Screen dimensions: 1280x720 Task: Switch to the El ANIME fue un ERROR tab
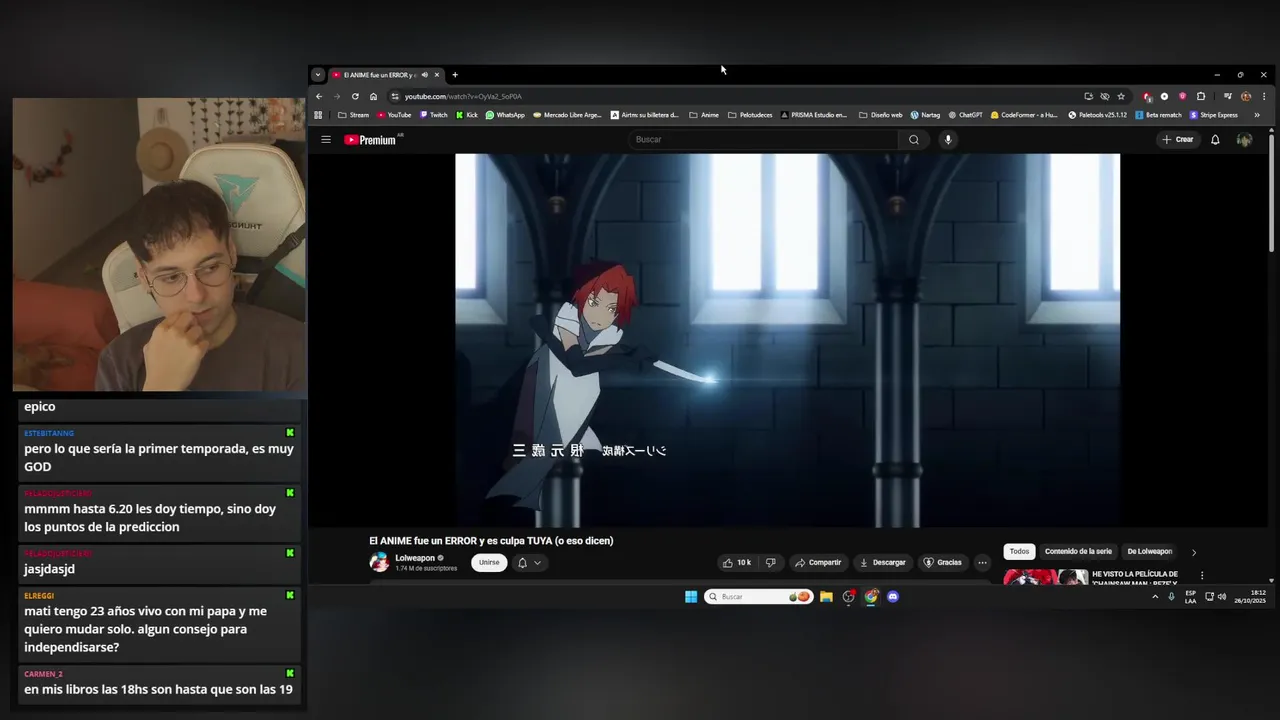[x=378, y=75]
